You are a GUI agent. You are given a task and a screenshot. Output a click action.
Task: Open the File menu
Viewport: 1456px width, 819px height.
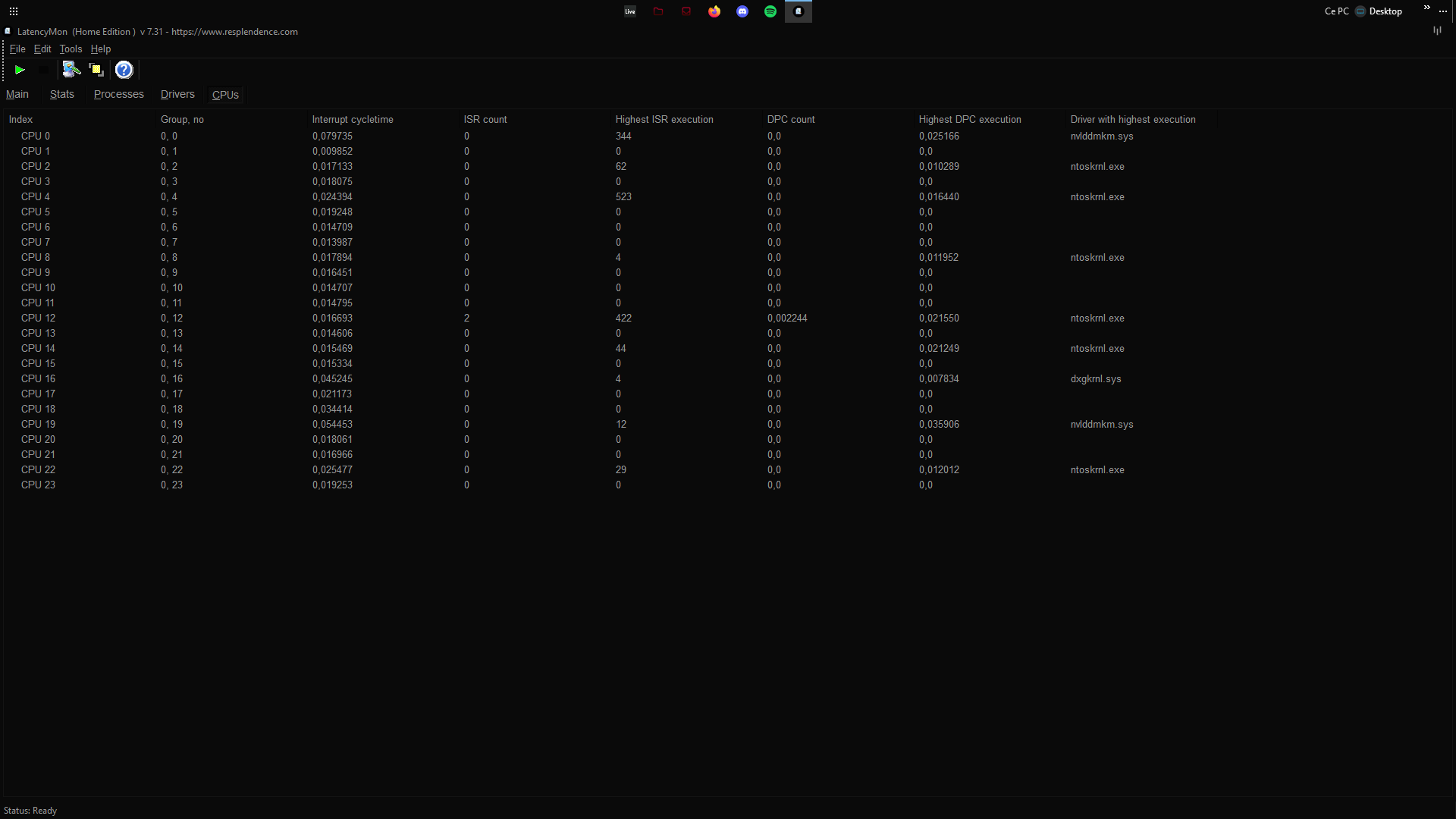(x=17, y=49)
